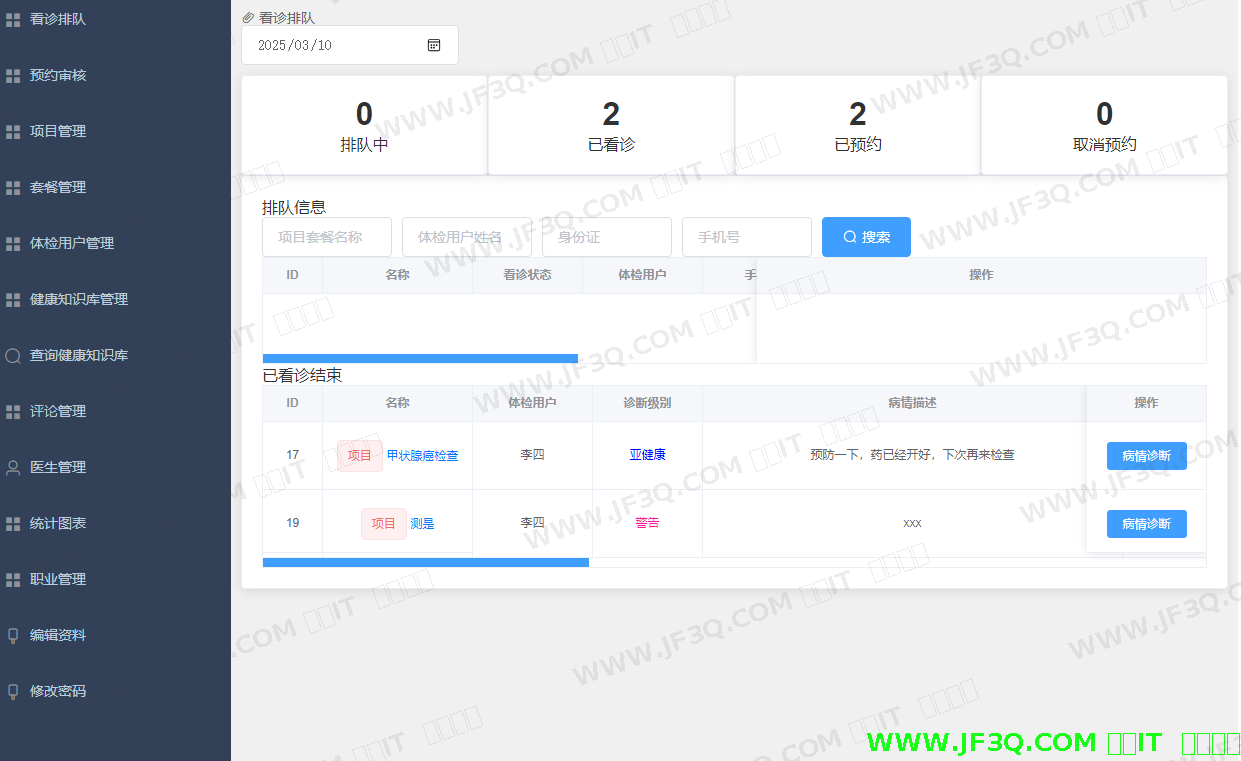Click the search icon beside 查询健康知识库
Image resolution: width=1241 pixels, height=761 pixels.
(x=13, y=355)
